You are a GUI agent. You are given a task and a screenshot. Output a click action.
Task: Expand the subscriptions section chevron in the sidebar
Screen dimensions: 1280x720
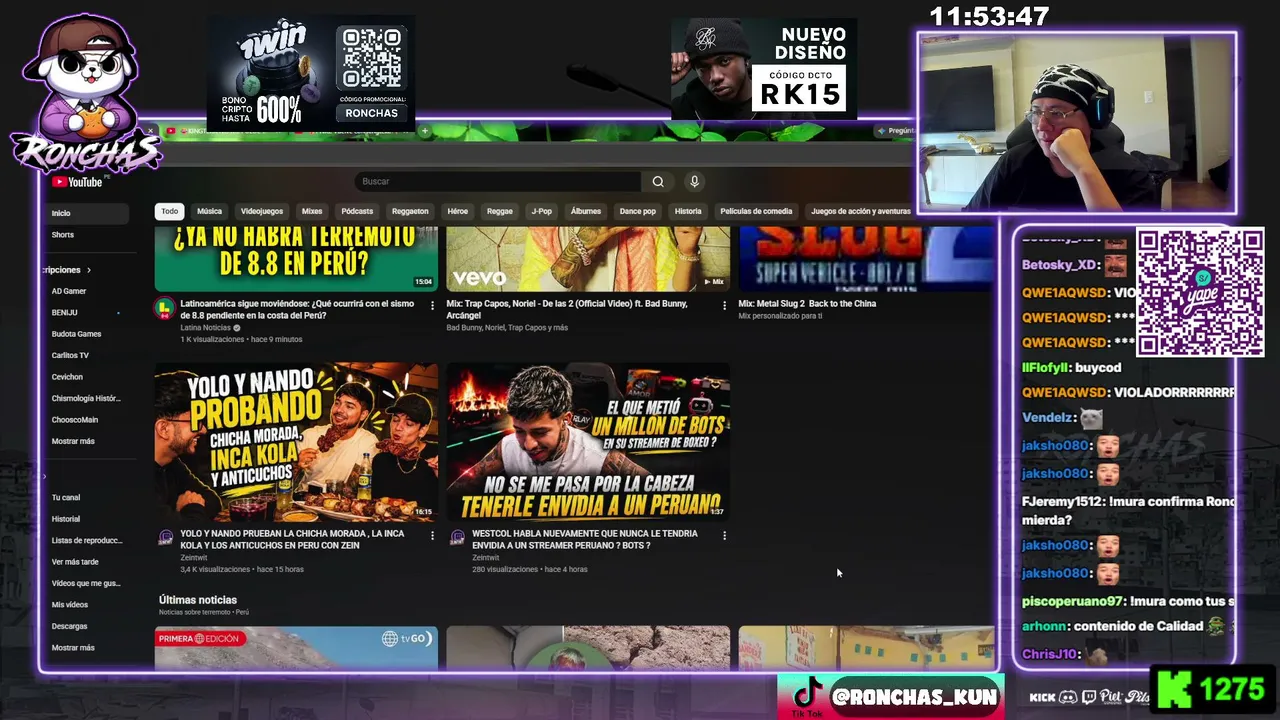(88, 270)
